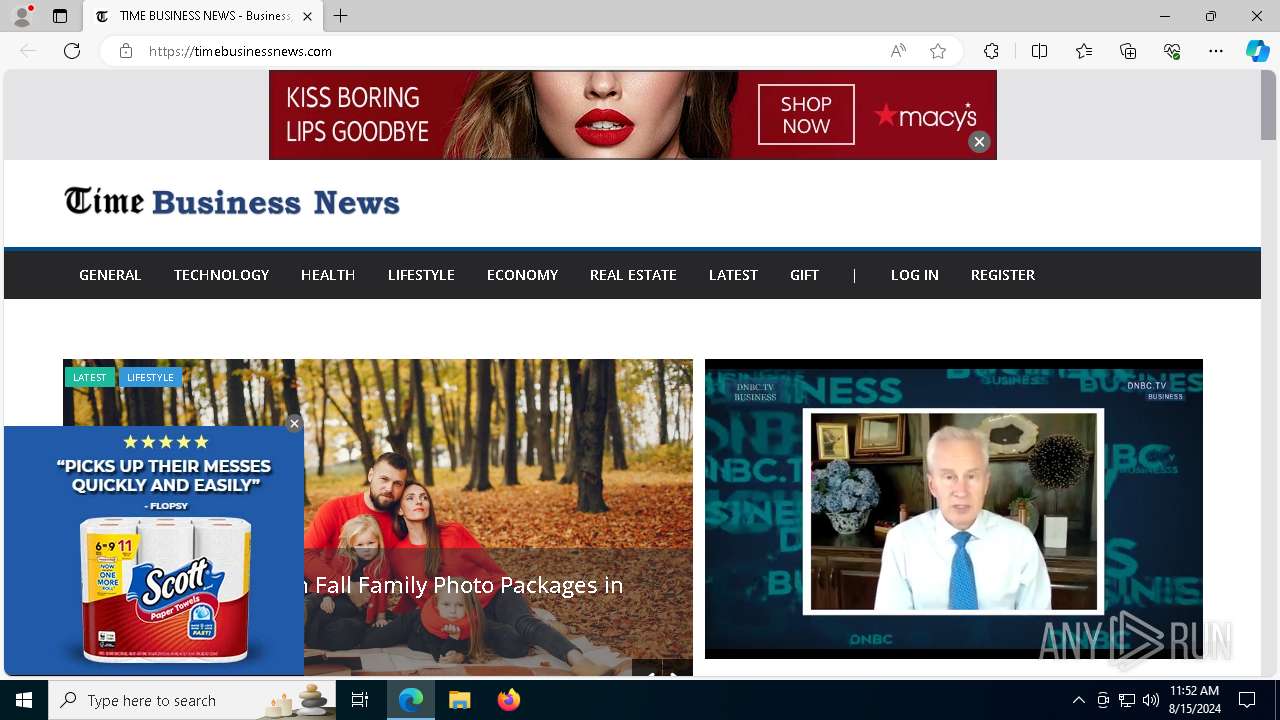Open the network status icon

[1127, 700]
